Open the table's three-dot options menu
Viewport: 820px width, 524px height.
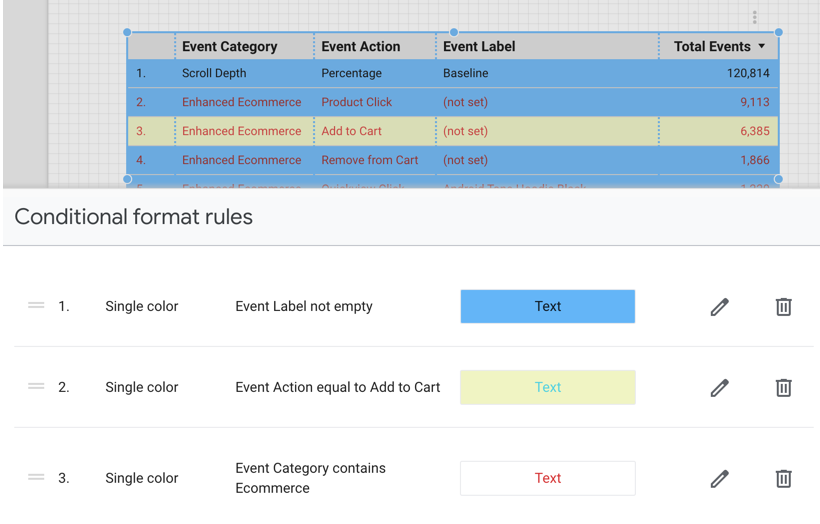click(x=754, y=17)
